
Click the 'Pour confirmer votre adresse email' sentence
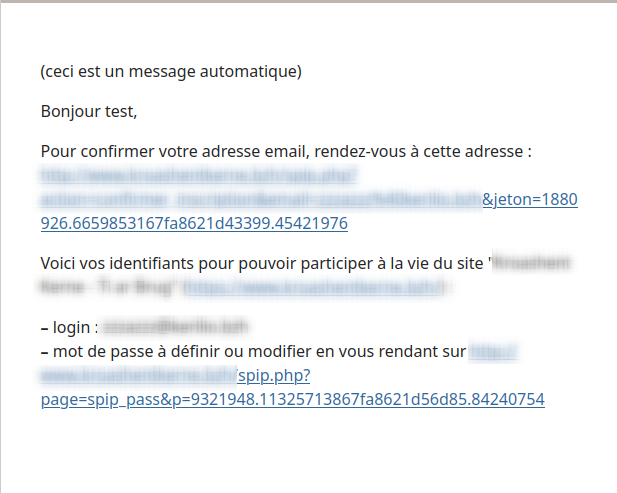[286, 151]
